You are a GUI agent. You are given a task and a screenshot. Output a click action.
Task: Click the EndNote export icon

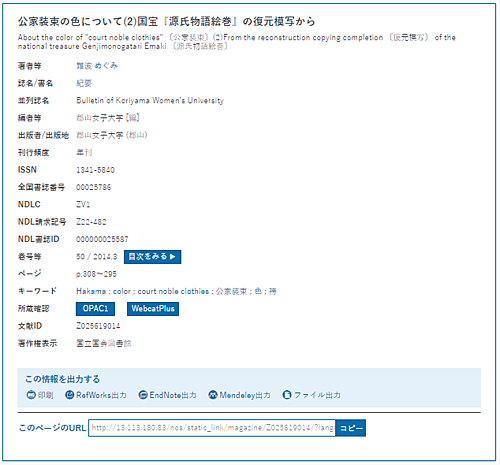(x=143, y=395)
